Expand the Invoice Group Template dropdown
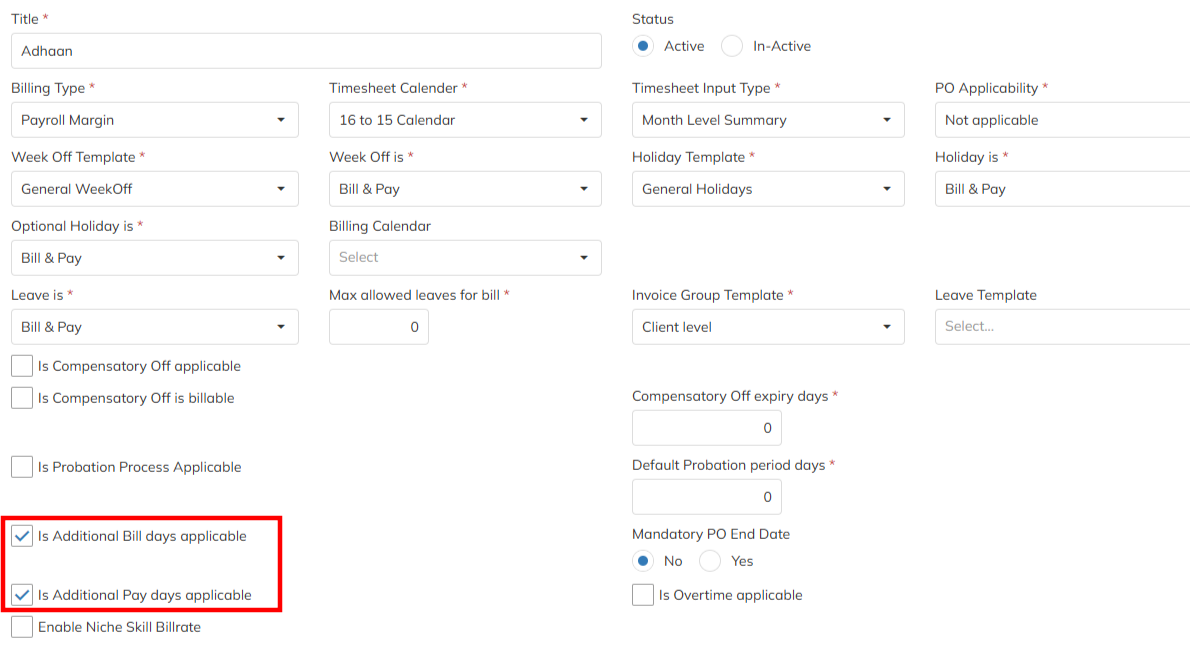This screenshot has height=655, width=1190. pyautogui.click(x=767, y=327)
